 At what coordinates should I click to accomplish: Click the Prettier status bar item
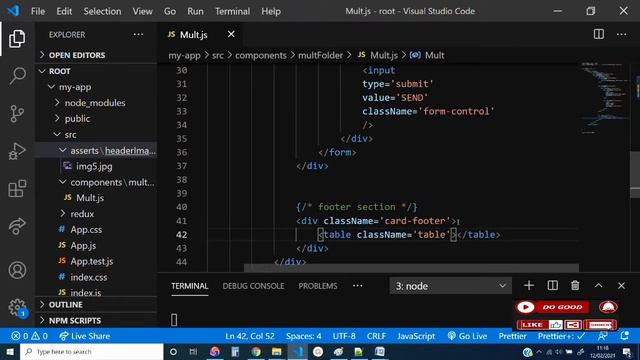tap(512, 336)
